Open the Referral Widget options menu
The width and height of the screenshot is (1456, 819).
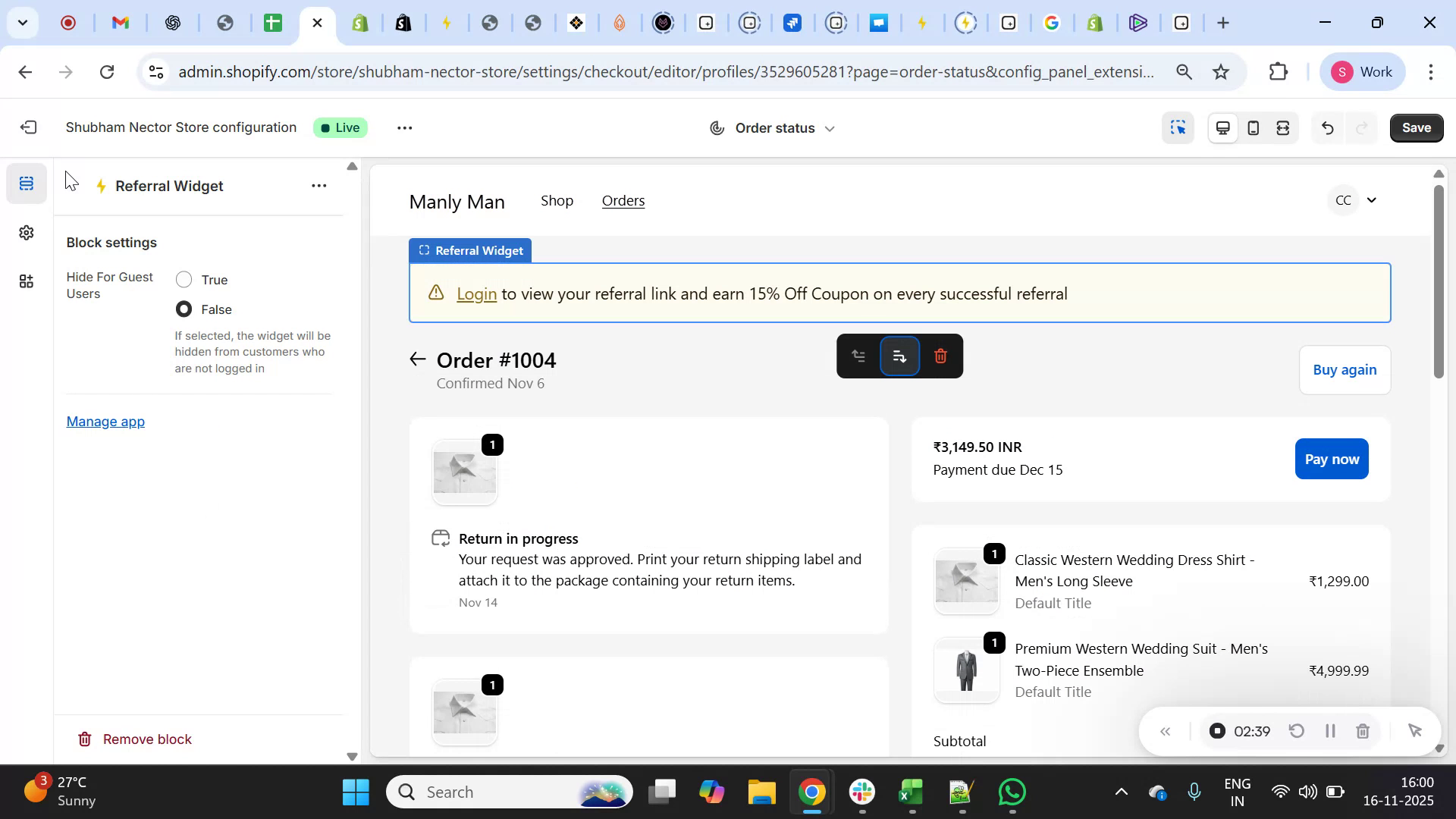click(x=318, y=186)
